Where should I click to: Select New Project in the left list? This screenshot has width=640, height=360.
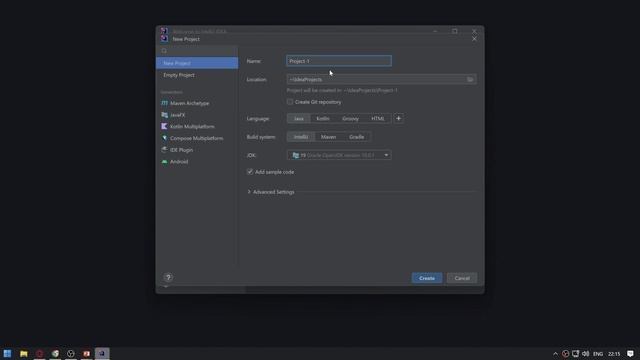pyautogui.click(x=197, y=63)
